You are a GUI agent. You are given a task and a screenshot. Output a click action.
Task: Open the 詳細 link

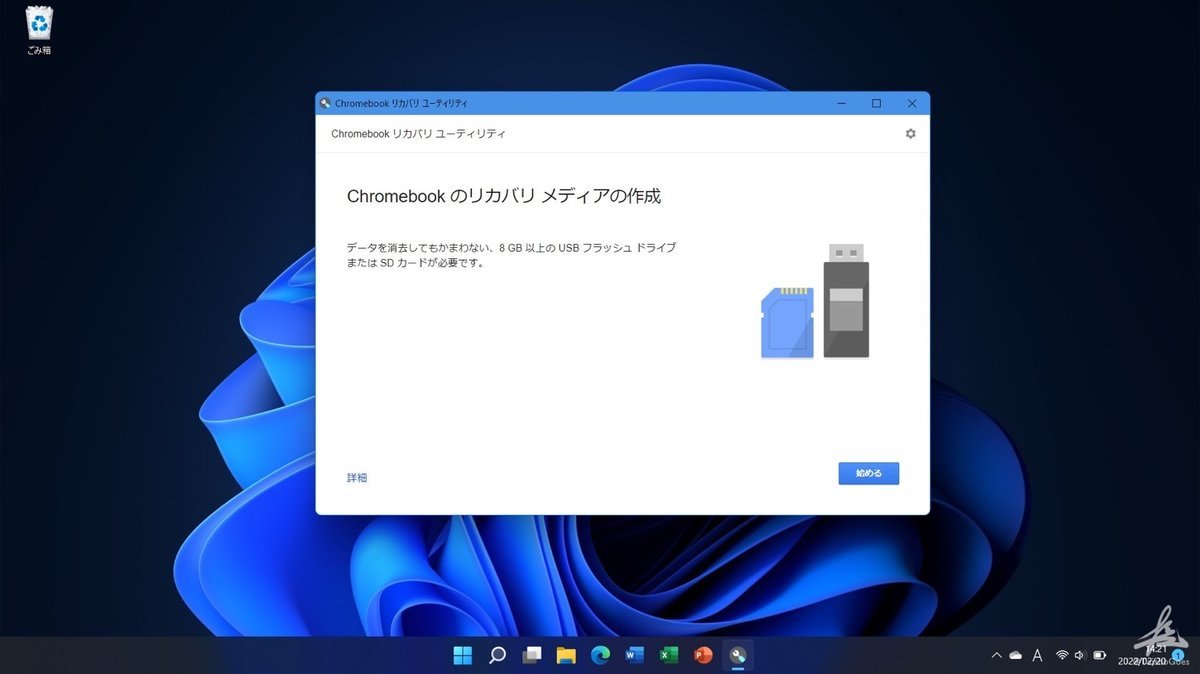click(357, 478)
